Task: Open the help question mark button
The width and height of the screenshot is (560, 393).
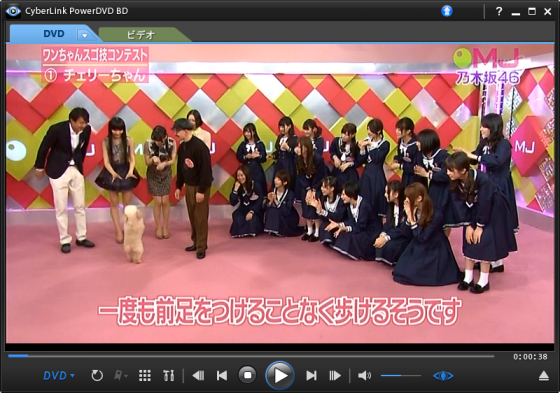Action: coord(499,11)
